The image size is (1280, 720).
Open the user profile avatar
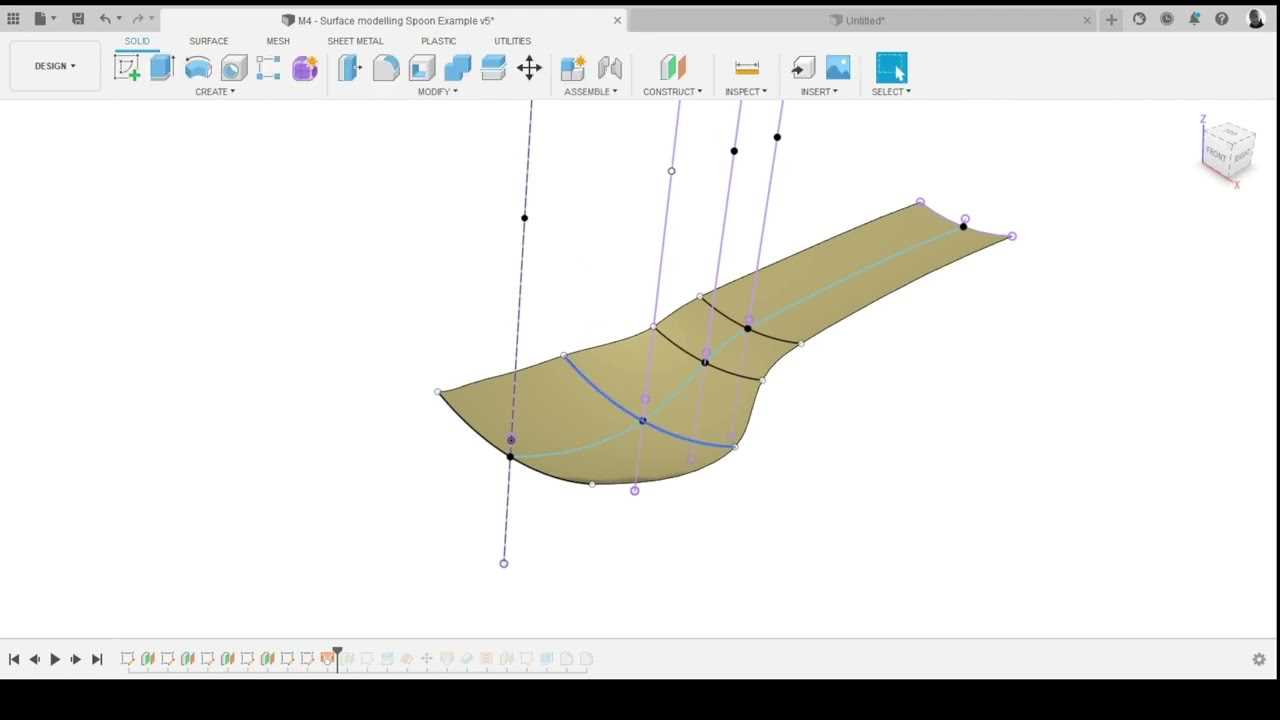pyautogui.click(x=1256, y=19)
